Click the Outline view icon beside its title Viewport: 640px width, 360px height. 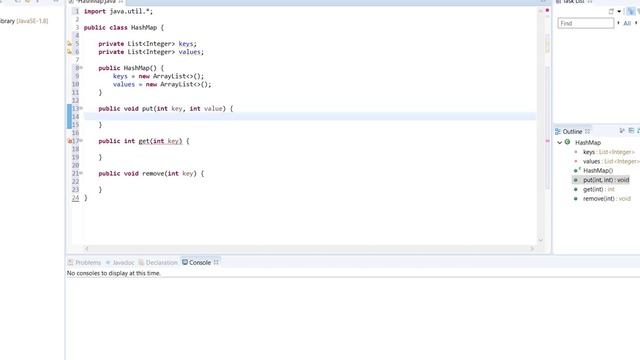coord(558,131)
